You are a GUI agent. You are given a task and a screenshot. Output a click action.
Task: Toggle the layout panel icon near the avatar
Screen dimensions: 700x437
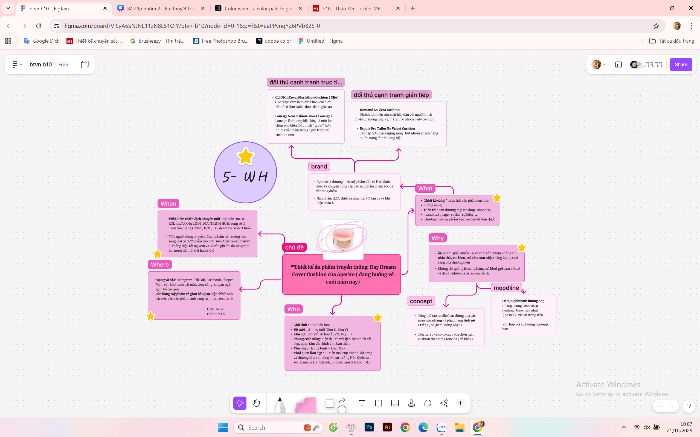618,65
